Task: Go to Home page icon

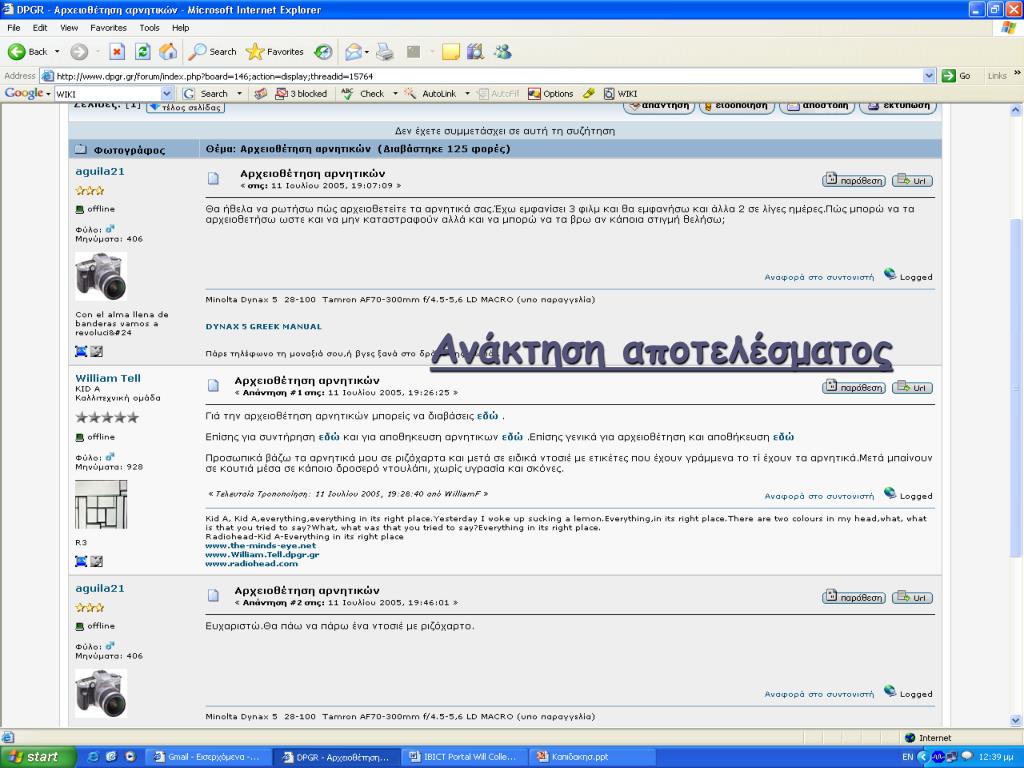Action: point(168,52)
